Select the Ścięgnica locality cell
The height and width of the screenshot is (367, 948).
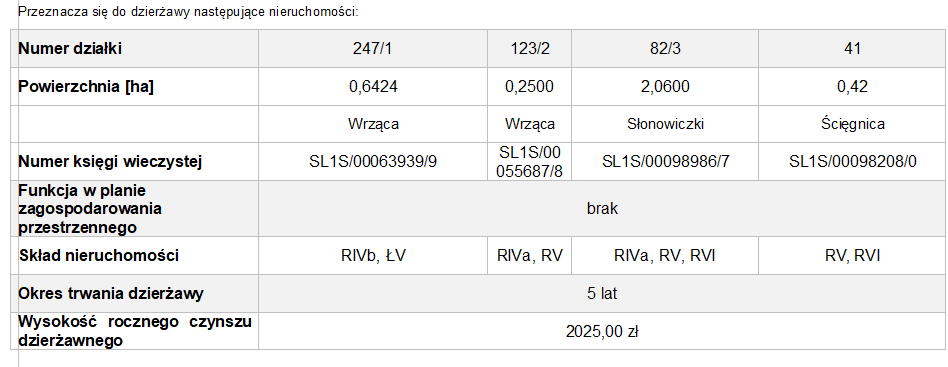(x=852, y=124)
